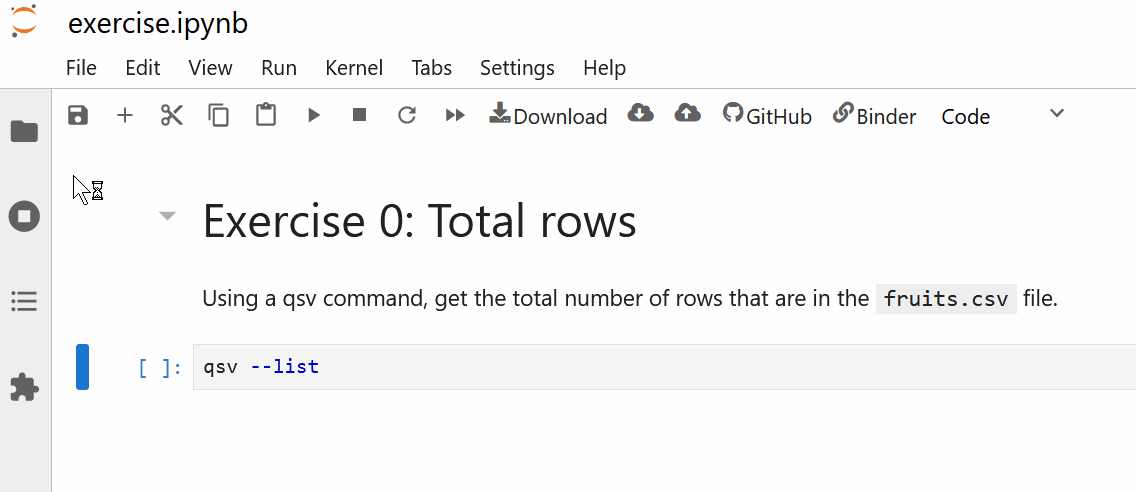Viewport: 1136px width, 492px height.
Task: Restart the kernel
Action: point(407,116)
